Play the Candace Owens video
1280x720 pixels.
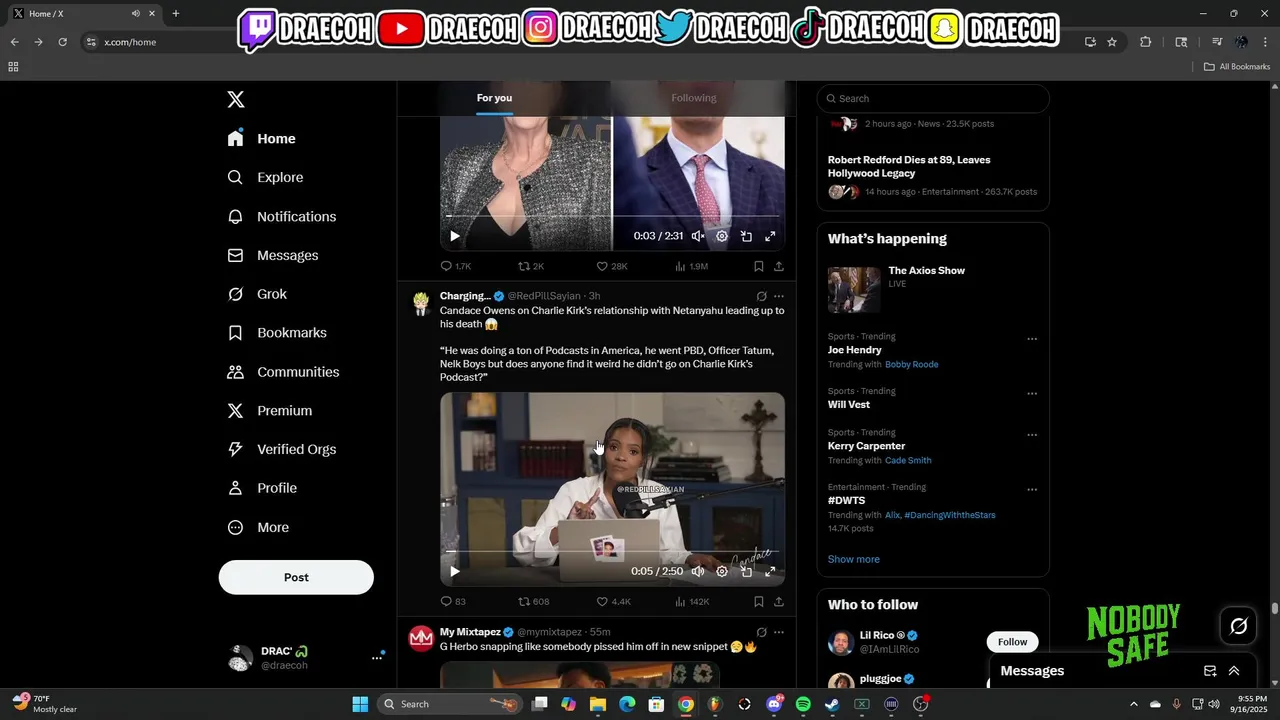pos(454,571)
